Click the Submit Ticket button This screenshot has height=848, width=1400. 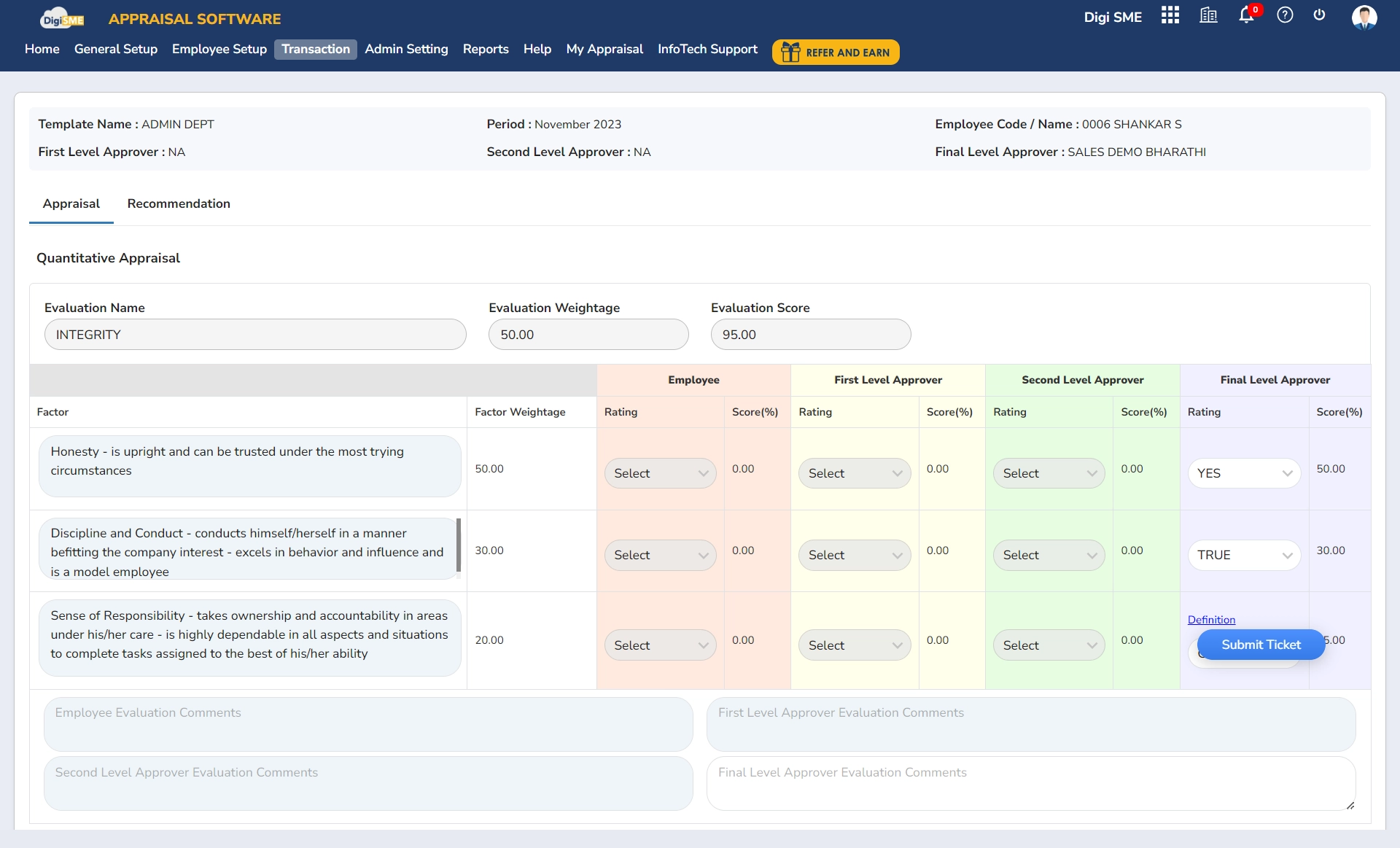(x=1261, y=645)
